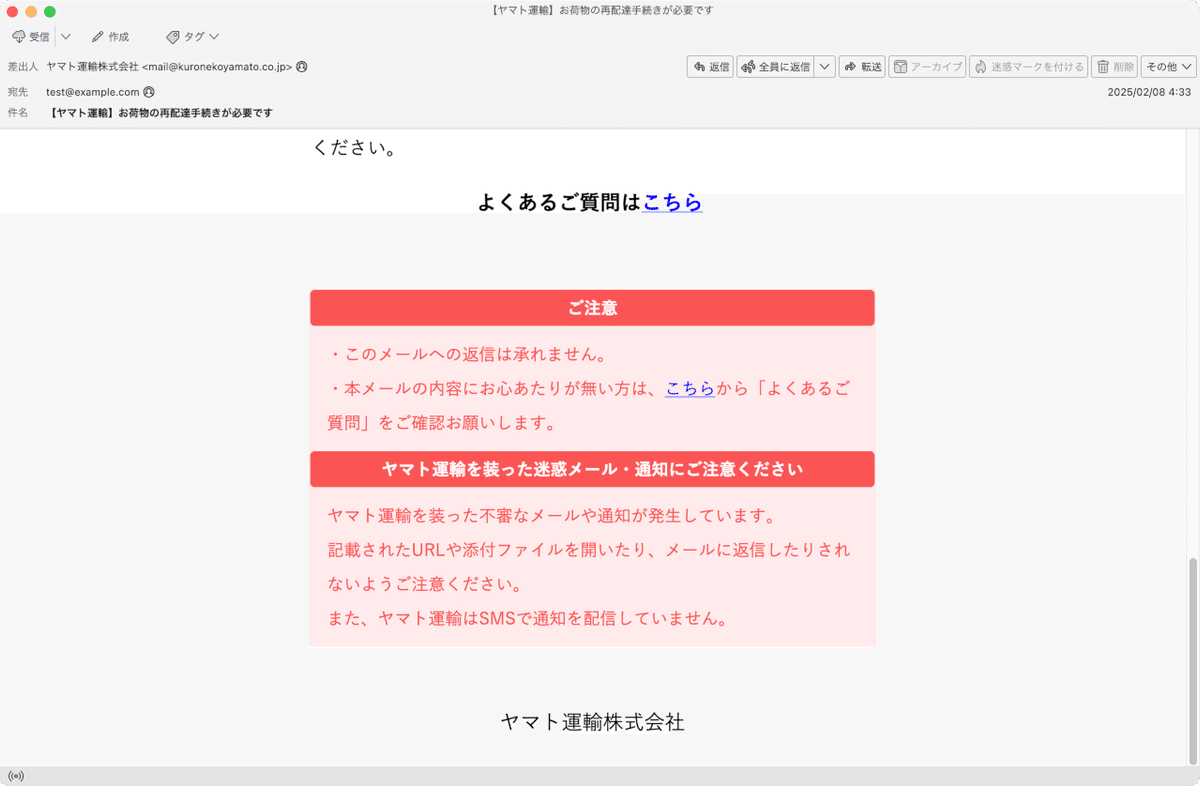Click the 迷惑メール・通知にご注意ください header
This screenshot has width=1200, height=786.
click(592, 469)
